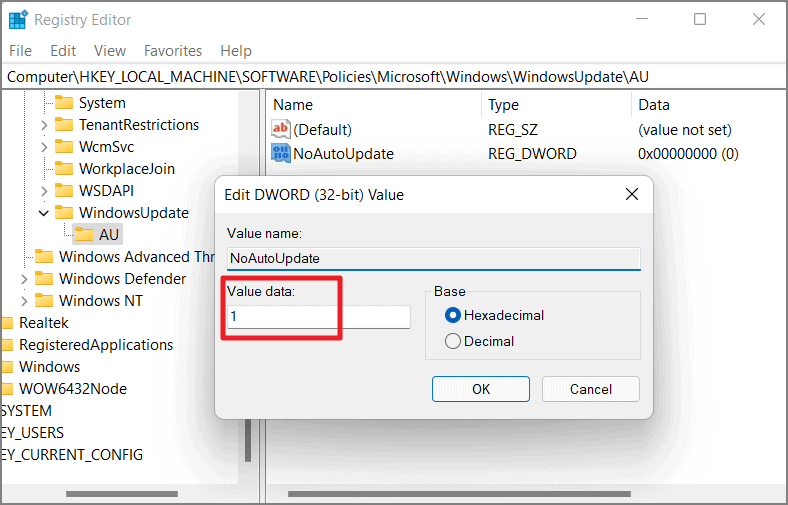The image size is (788, 505).
Task: Expand the WSDAPI key
Action: click(x=44, y=191)
